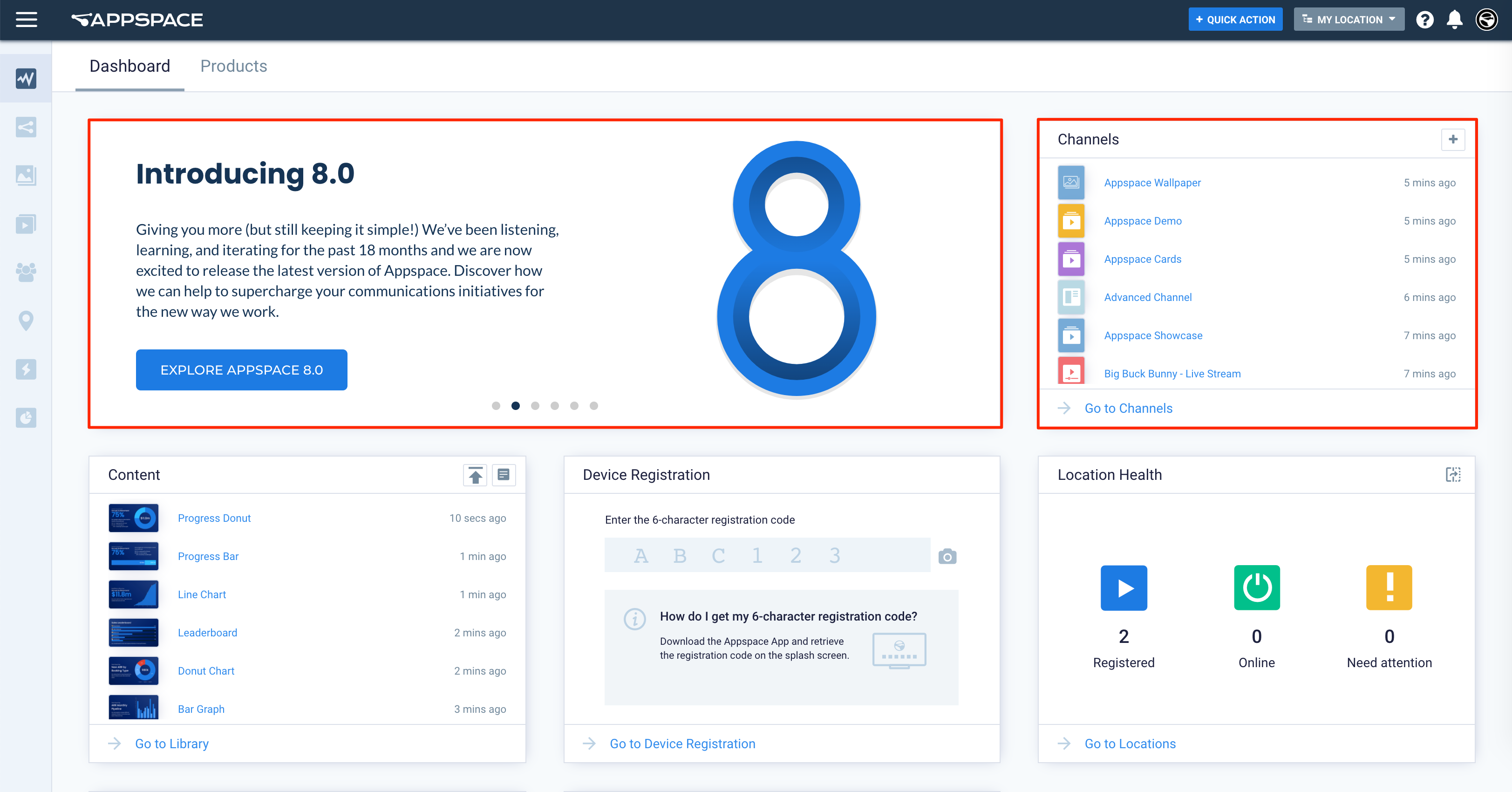Viewport: 1512px width, 792px height.
Task: Open the user profile avatar
Action: [1487, 20]
